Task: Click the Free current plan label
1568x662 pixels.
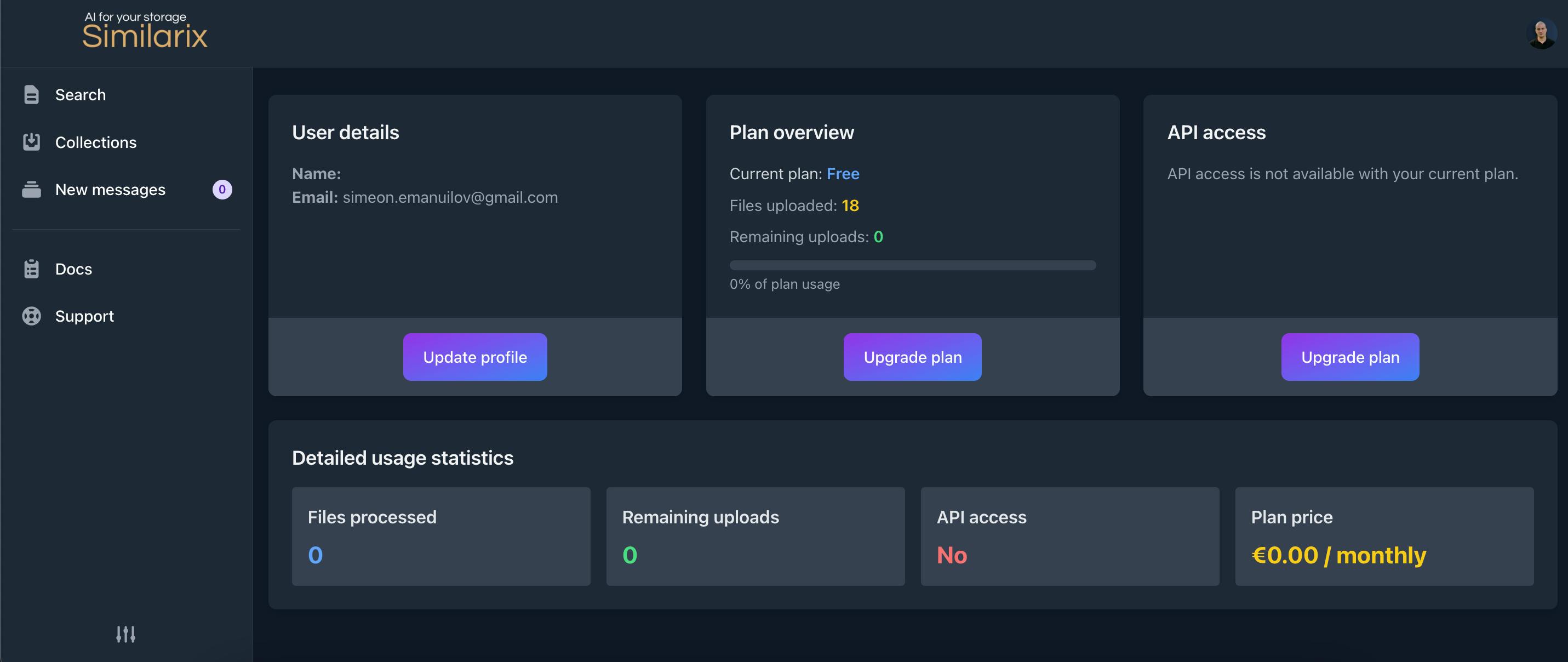Action: (843, 174)
